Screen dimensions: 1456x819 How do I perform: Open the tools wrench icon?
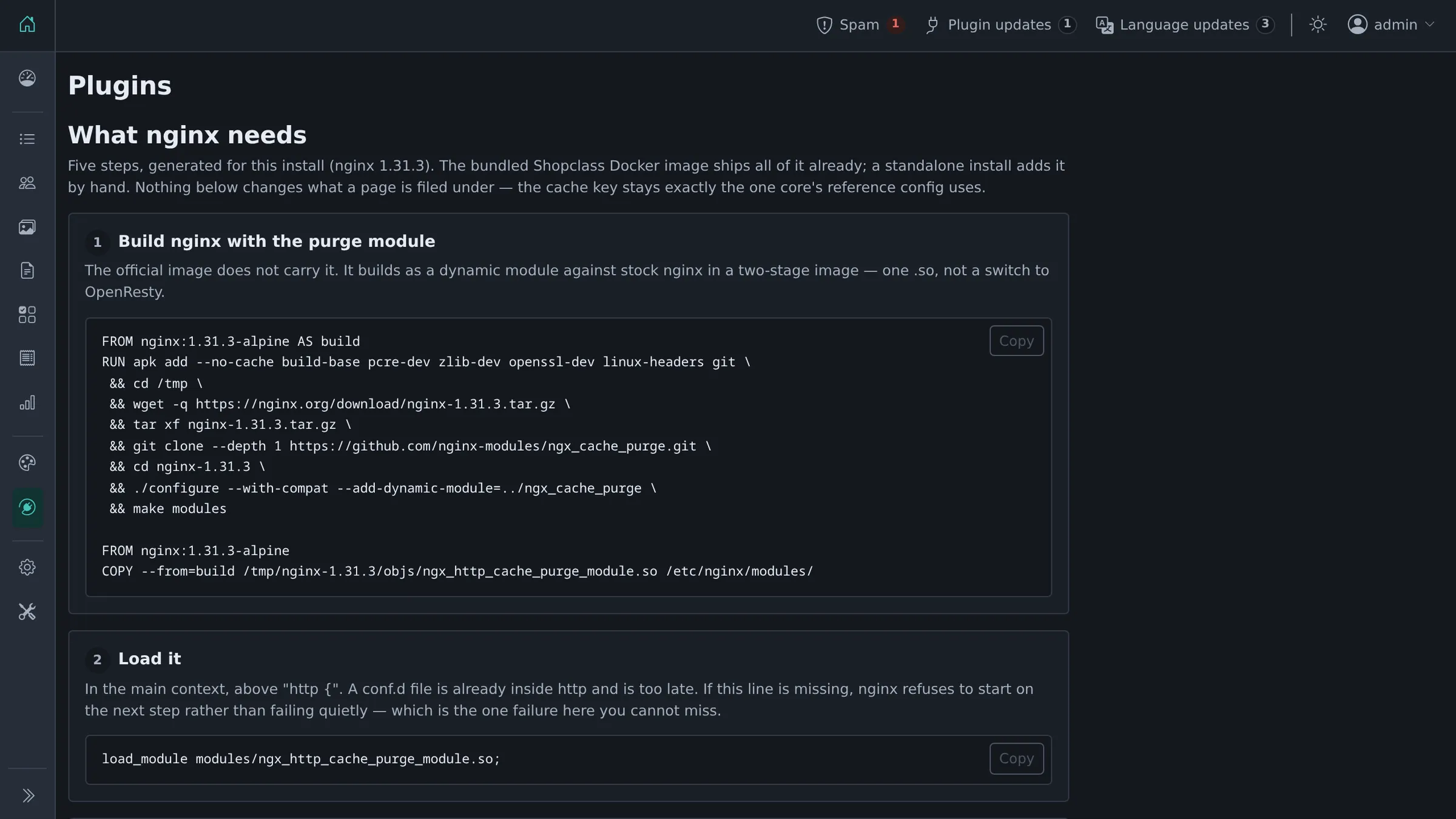(27, 612)
